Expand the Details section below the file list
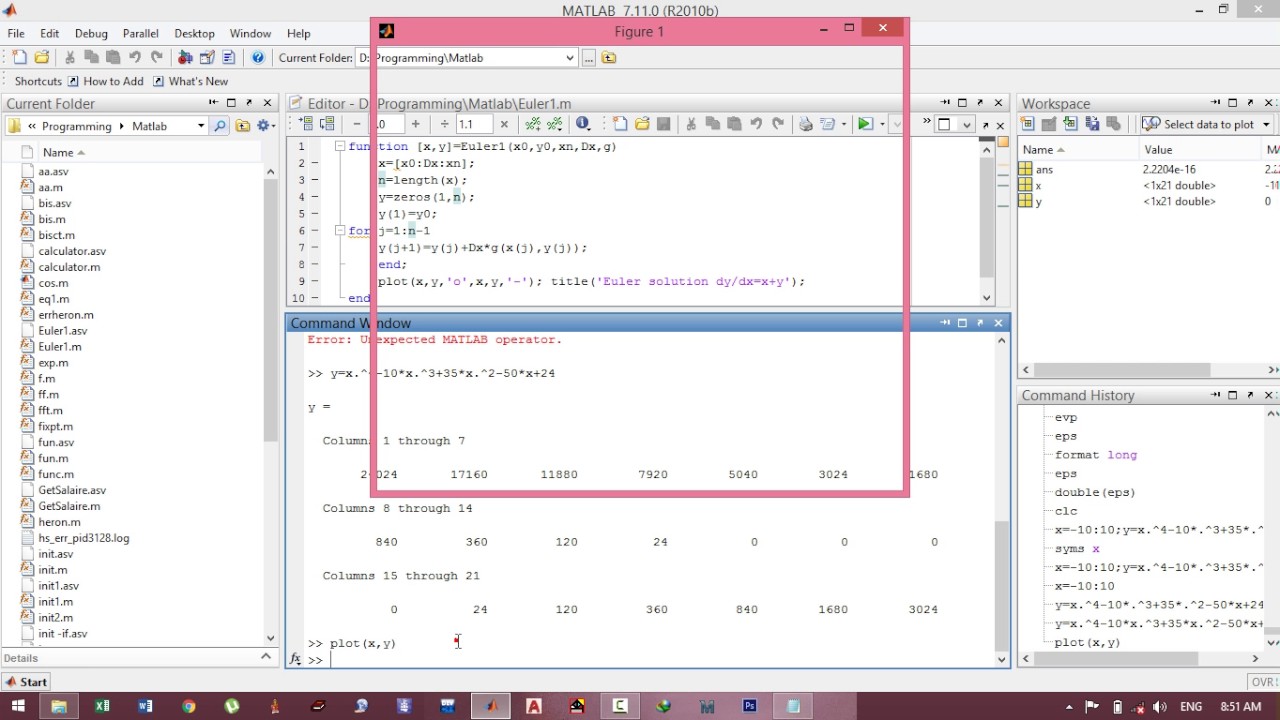 click(266, 657)
